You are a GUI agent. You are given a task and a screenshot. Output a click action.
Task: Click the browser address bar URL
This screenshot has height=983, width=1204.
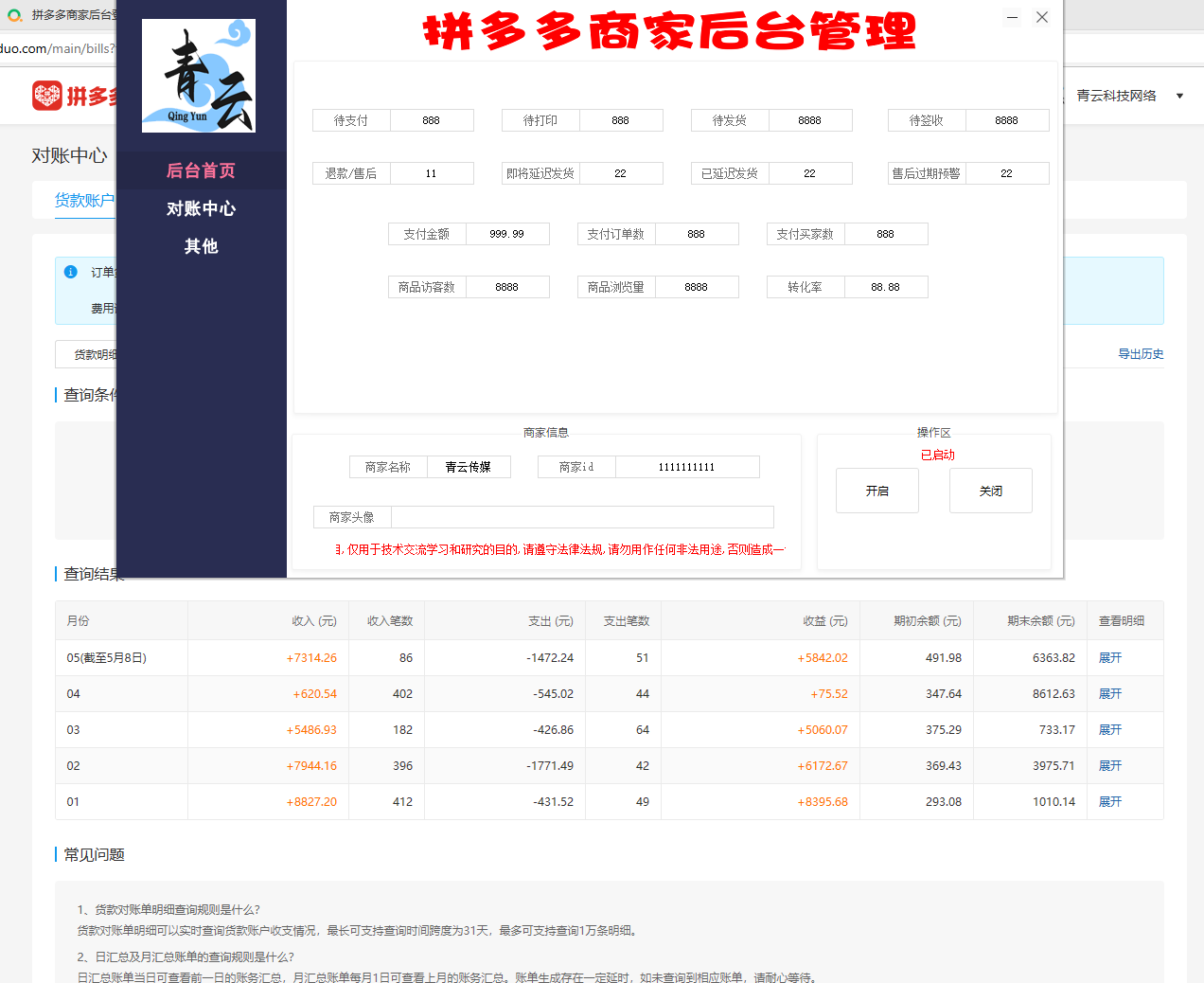click(57, 48)
